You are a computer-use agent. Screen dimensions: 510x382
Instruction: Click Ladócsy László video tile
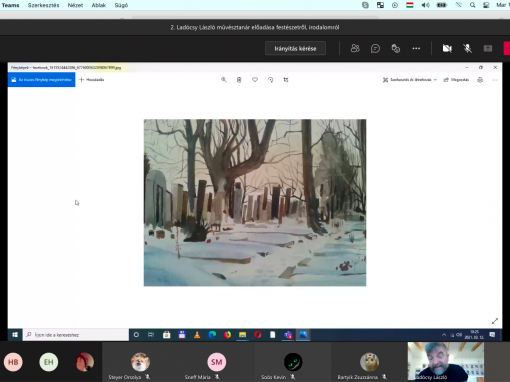[446, 362]
